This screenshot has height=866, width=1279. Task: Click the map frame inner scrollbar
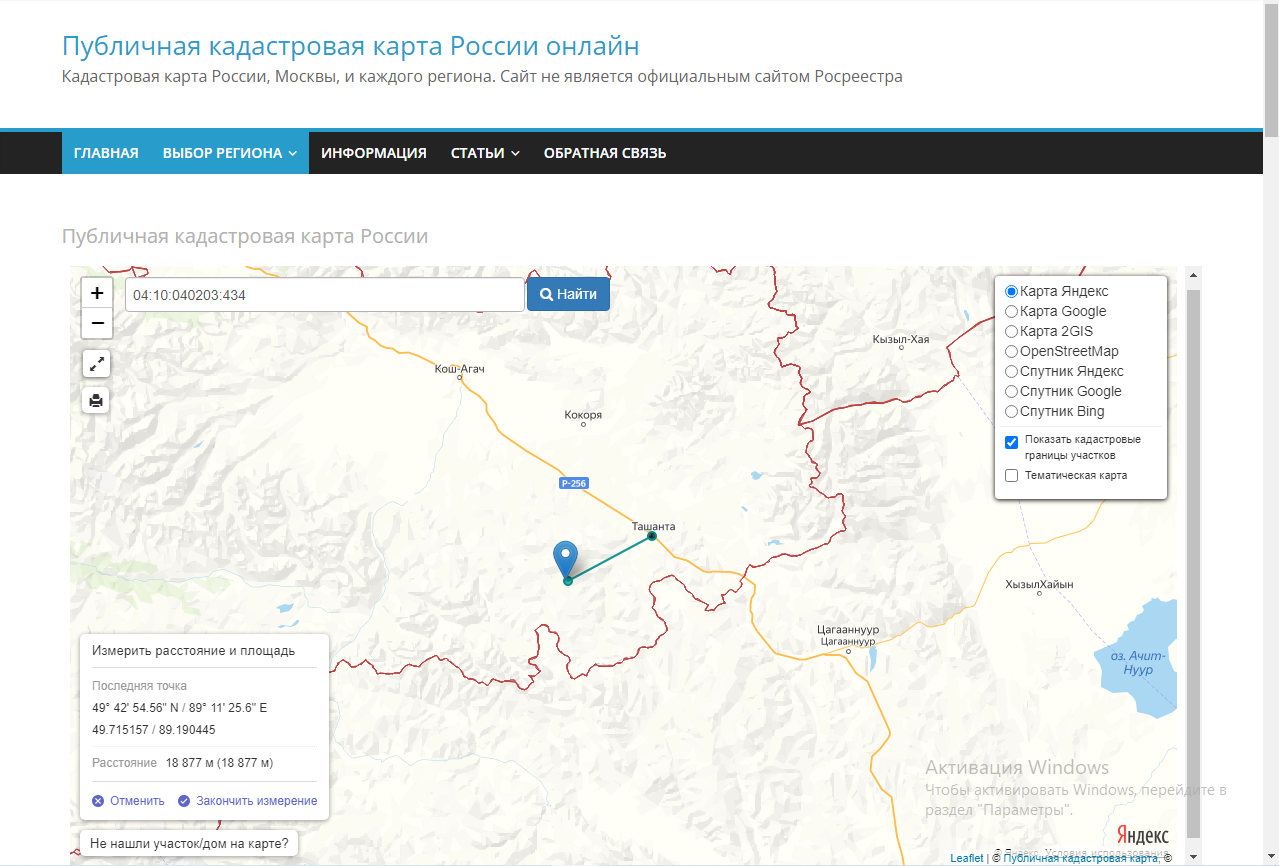pos(1193,565)
